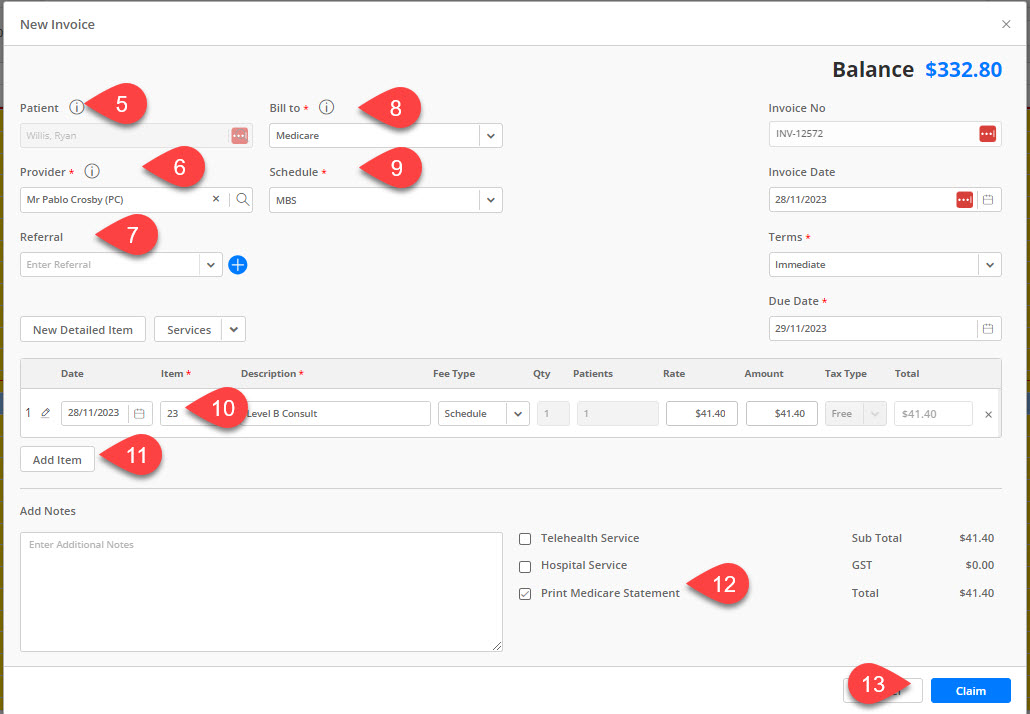The width and height of the screenshot is (1030, 714).
Task: Enable the Telehealth Service checkbox
Action: click(525, 539)
